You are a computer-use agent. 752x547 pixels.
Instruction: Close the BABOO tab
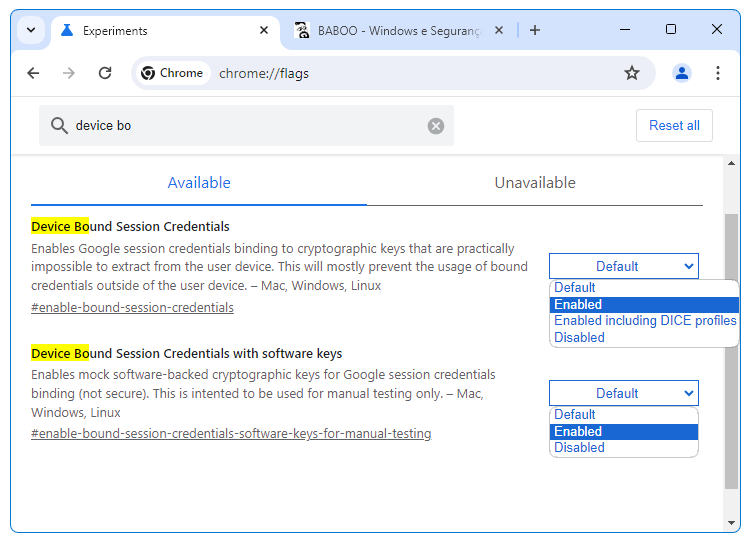pos(499,31)
